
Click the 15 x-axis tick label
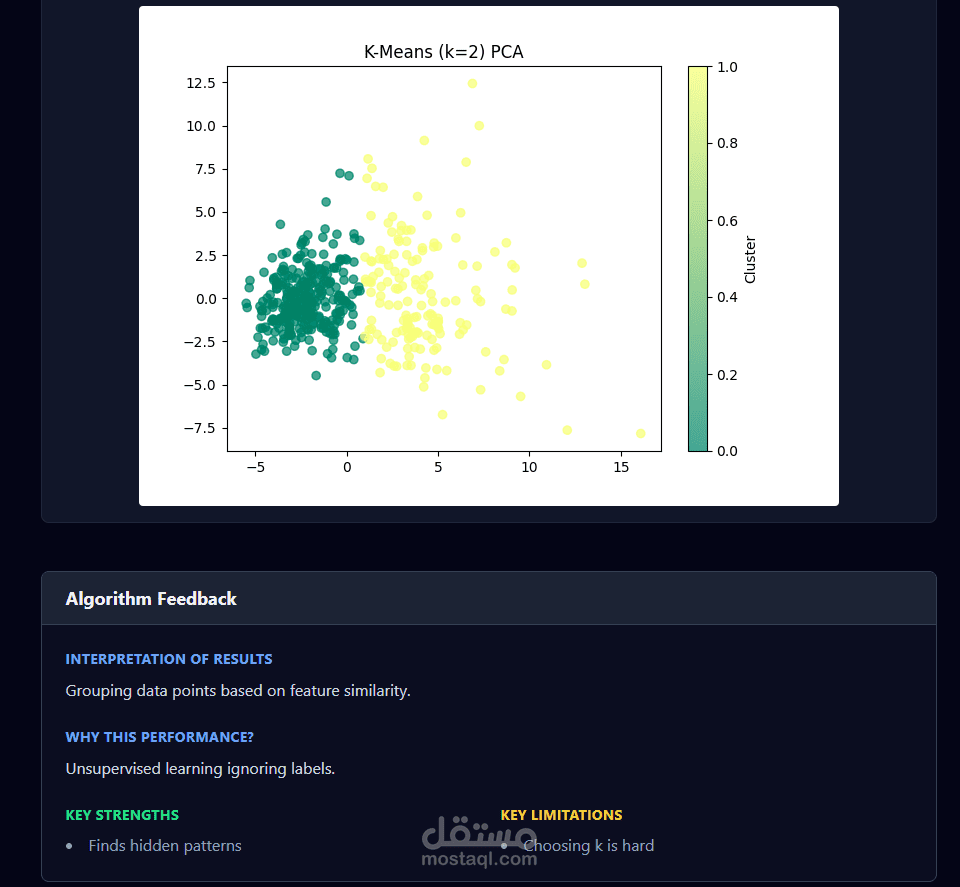coord(621,467)
